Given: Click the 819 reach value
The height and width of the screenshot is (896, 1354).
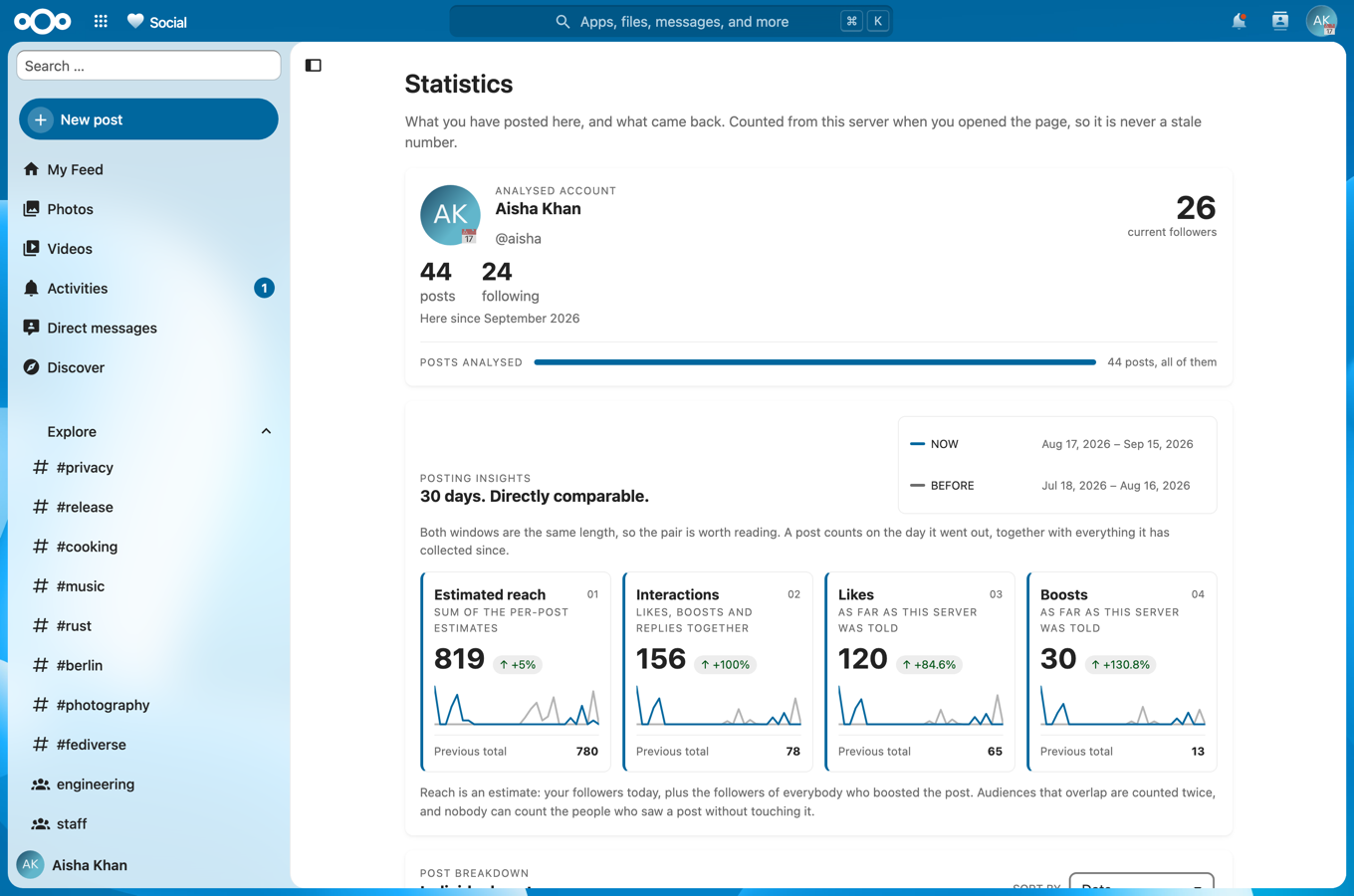Looking at the screenshot, I should pyautogui.click(x=459, y=659).
